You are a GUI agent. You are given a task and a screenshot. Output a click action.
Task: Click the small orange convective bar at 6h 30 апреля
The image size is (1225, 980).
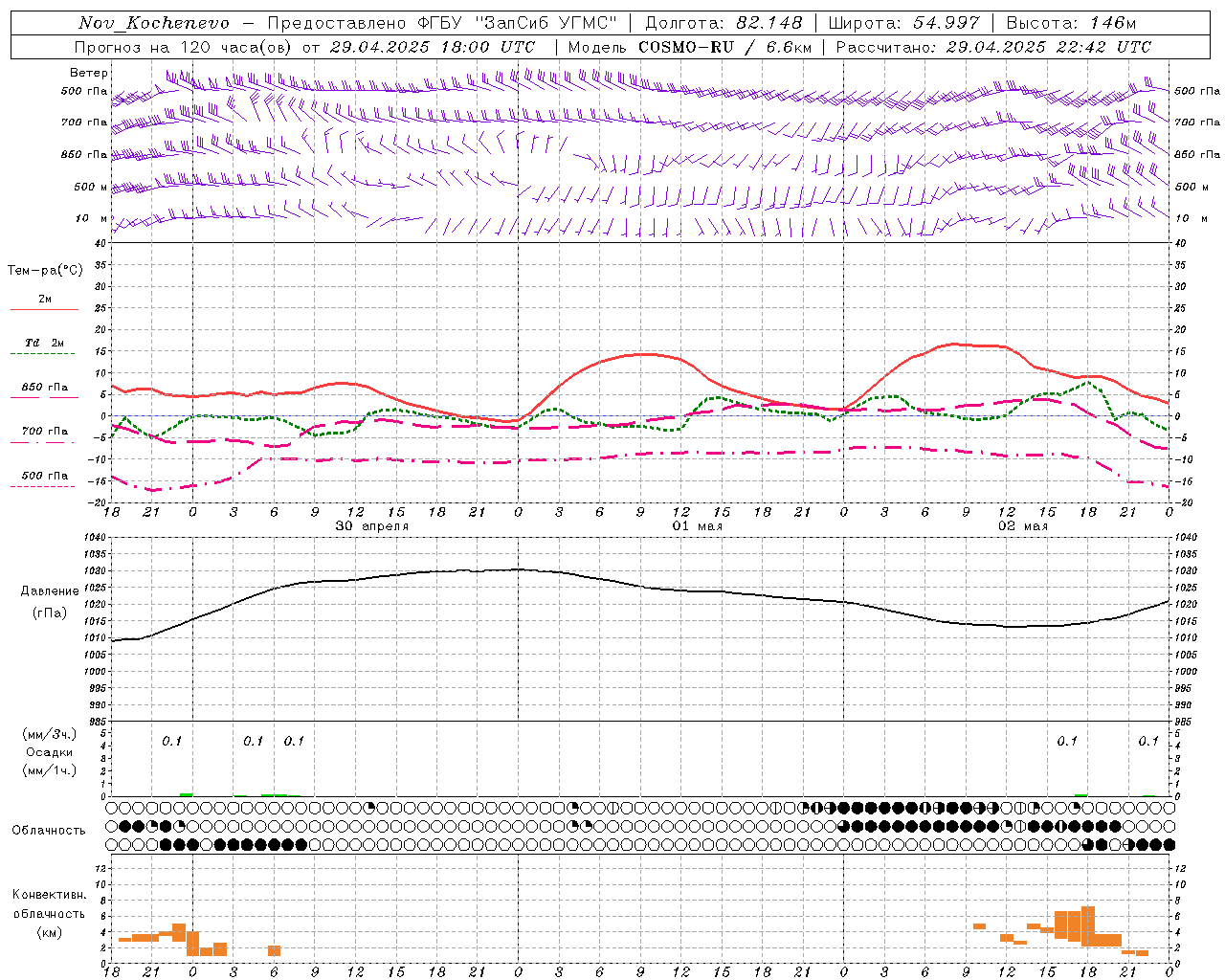click(274, 950)
